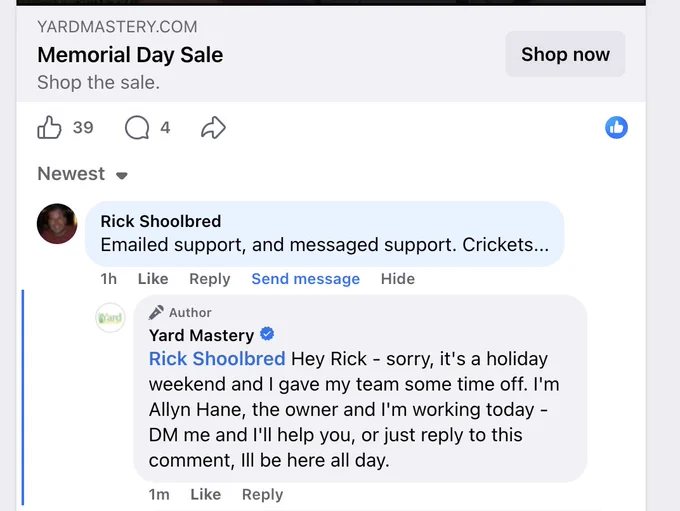Viewport: 680px width, 511px height.
Task: Open the Yard Mastery author name
Action: point(201,335)
